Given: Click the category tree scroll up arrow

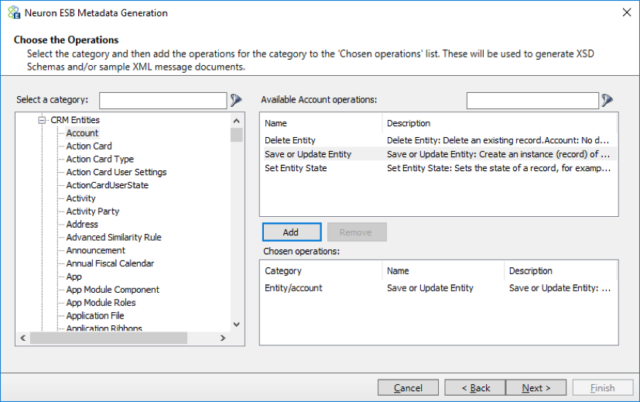Looking at the screenshot, I should [x=236, y=121].
